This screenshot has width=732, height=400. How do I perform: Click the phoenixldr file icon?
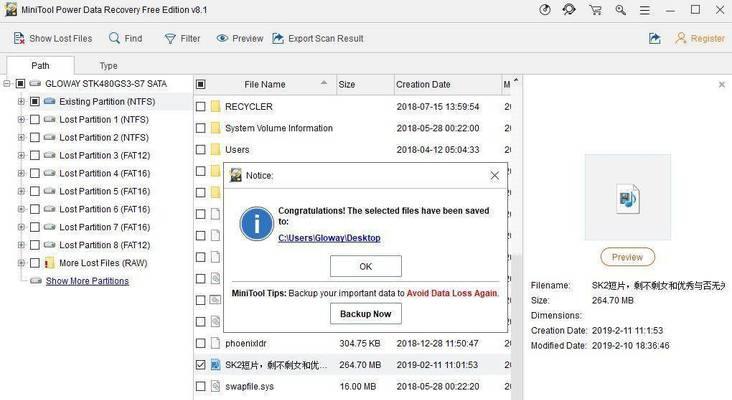[x=215, y=344]
